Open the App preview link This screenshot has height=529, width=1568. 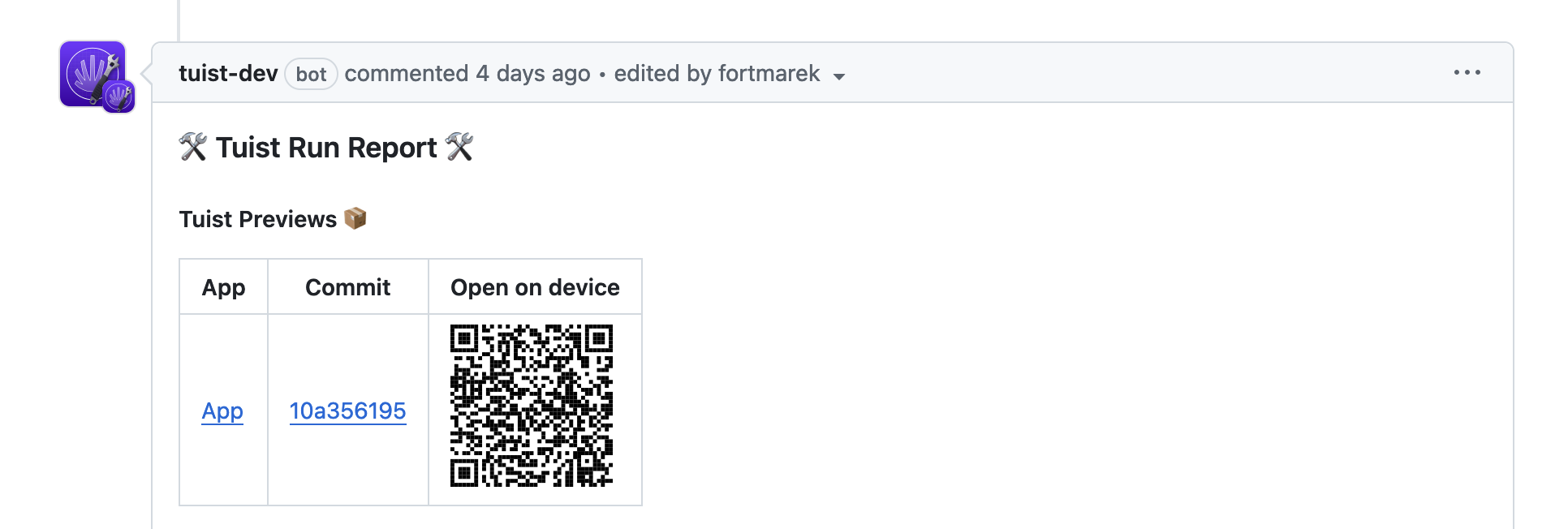pyautogui.click(x=222, y=411)
